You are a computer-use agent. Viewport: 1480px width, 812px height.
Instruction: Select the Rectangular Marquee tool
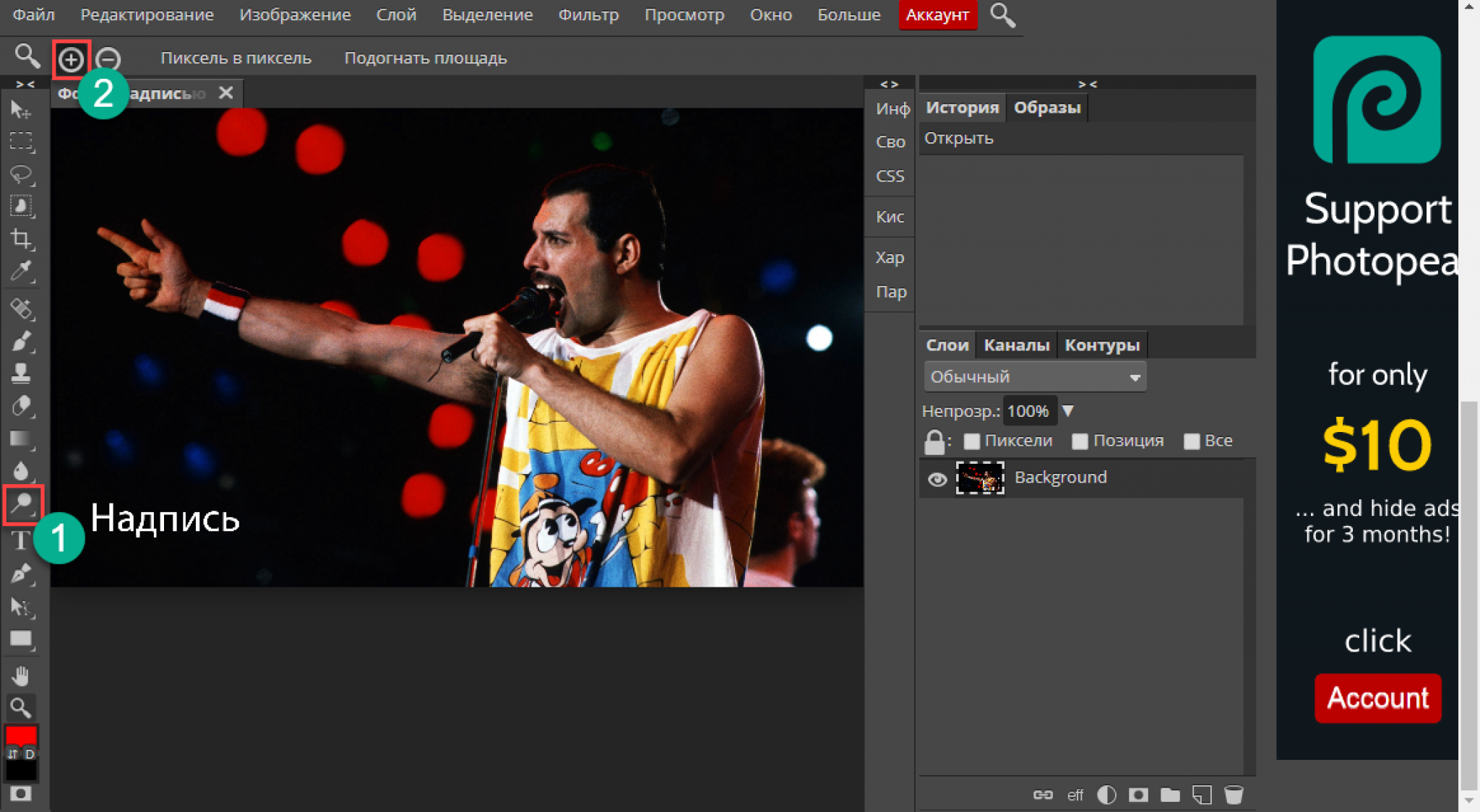21,141
